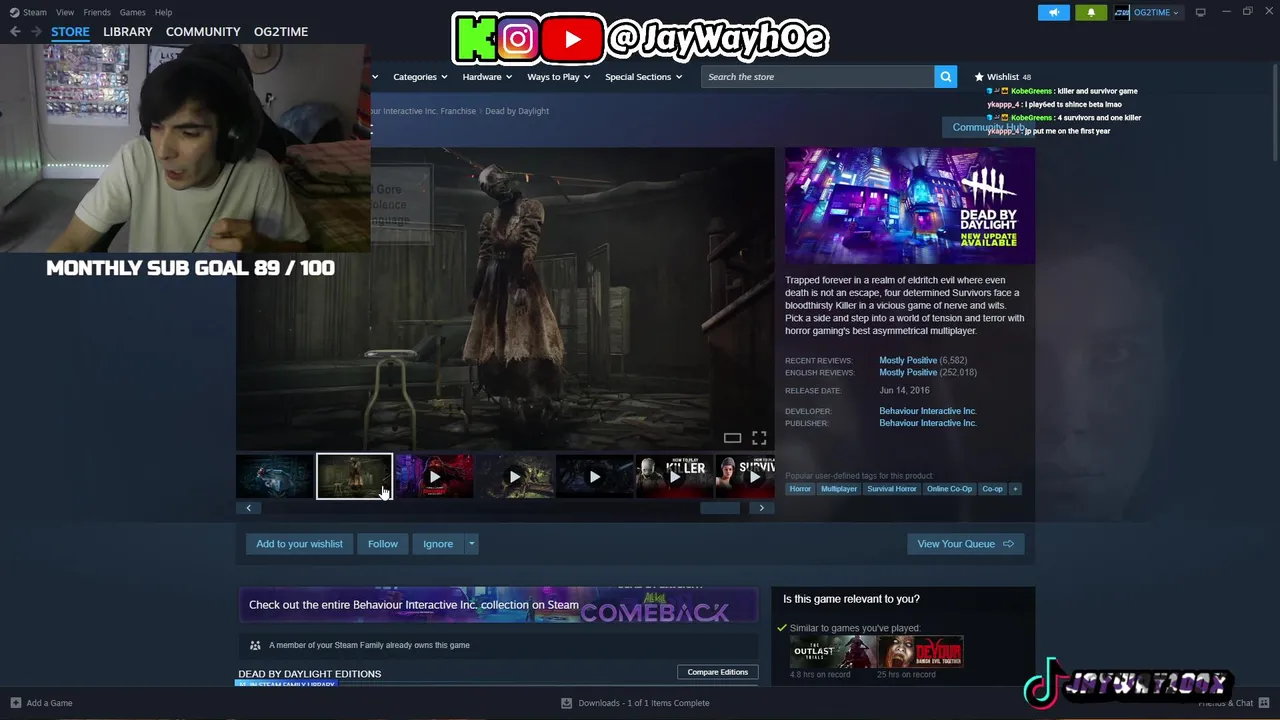Open the Steam announcements megaphone button
Image resolution: width=1280 pixels, height=720 pixels.
pos(1053,12)
